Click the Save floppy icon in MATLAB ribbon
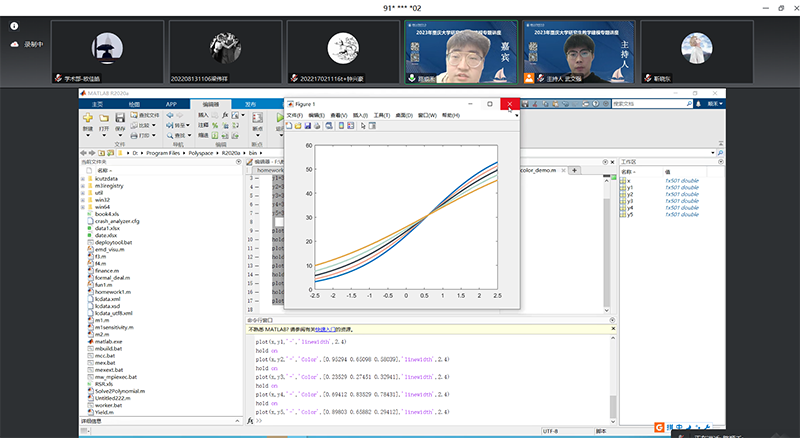The image size is (800, 438). pos(120,118)
